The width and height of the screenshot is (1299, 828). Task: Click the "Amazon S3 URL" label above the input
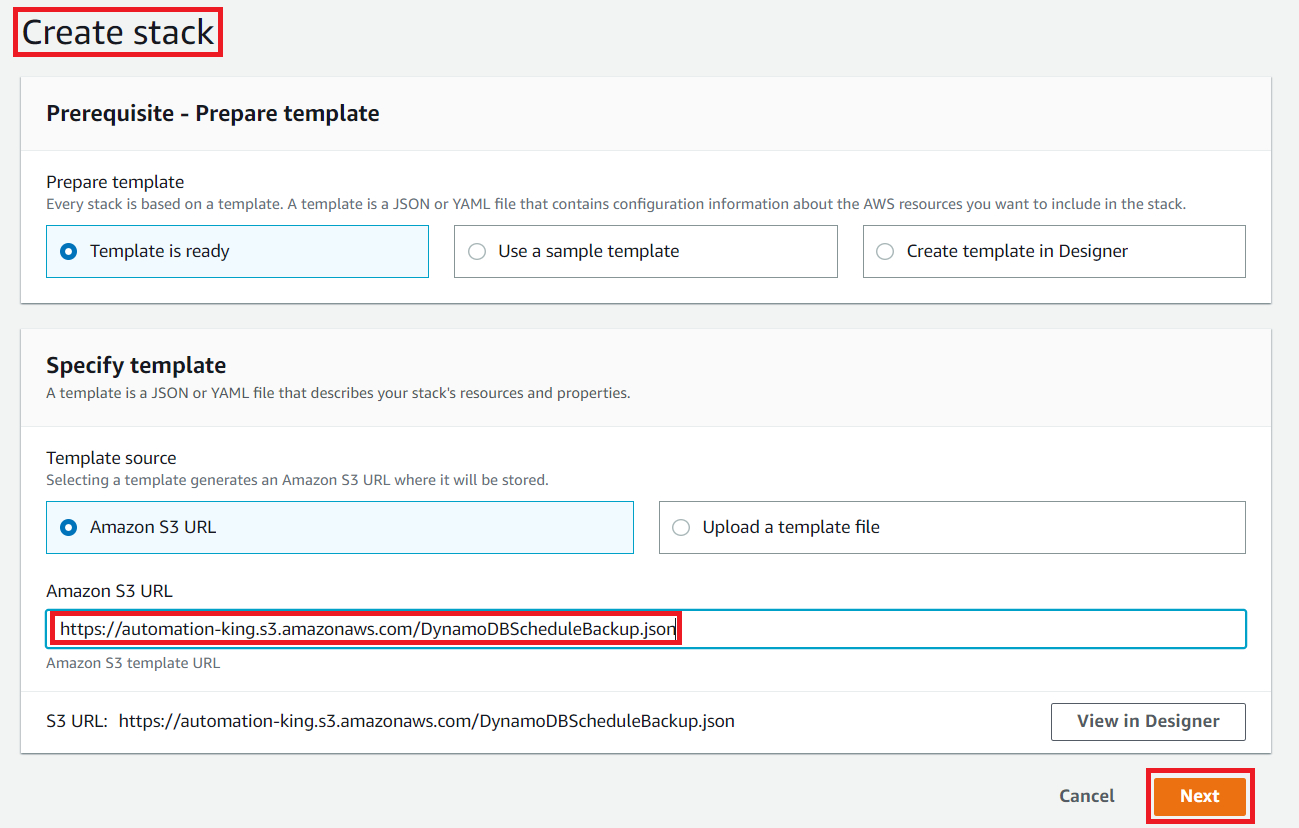pos(110,591)
